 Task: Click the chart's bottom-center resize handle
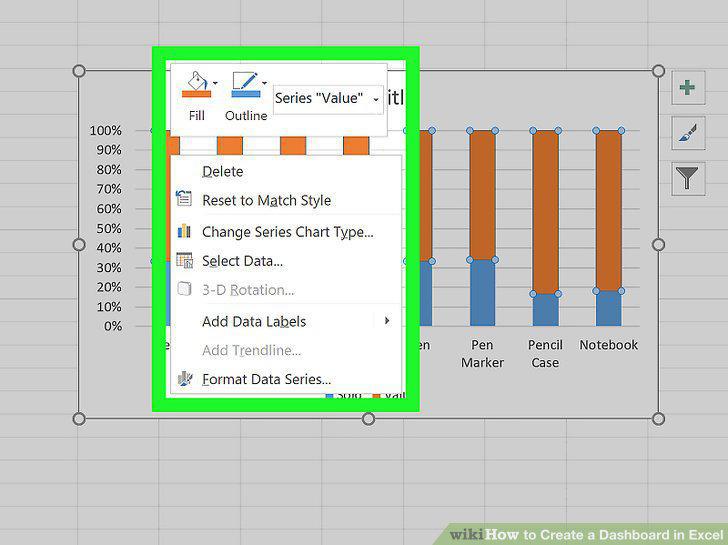(368, 419)
